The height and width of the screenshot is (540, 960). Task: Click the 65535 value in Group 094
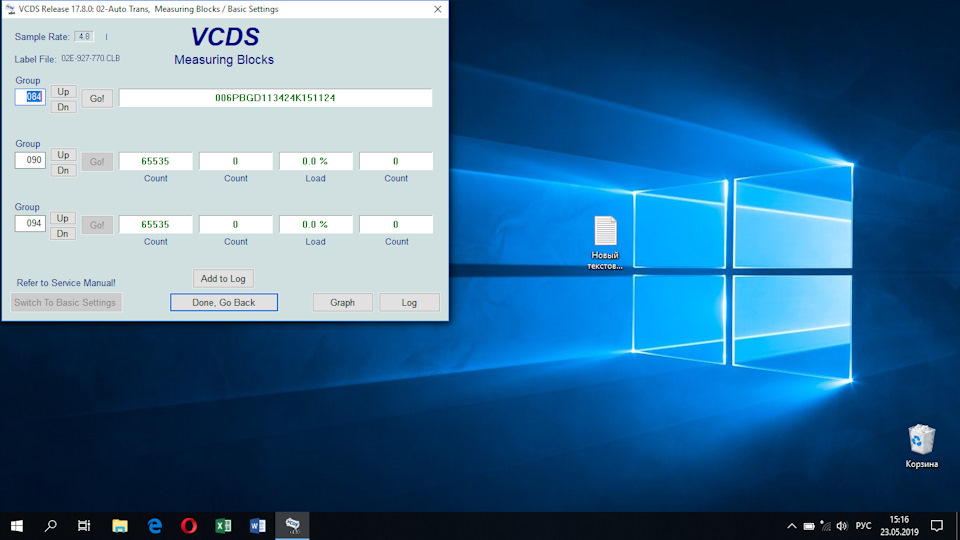point(156,225)
